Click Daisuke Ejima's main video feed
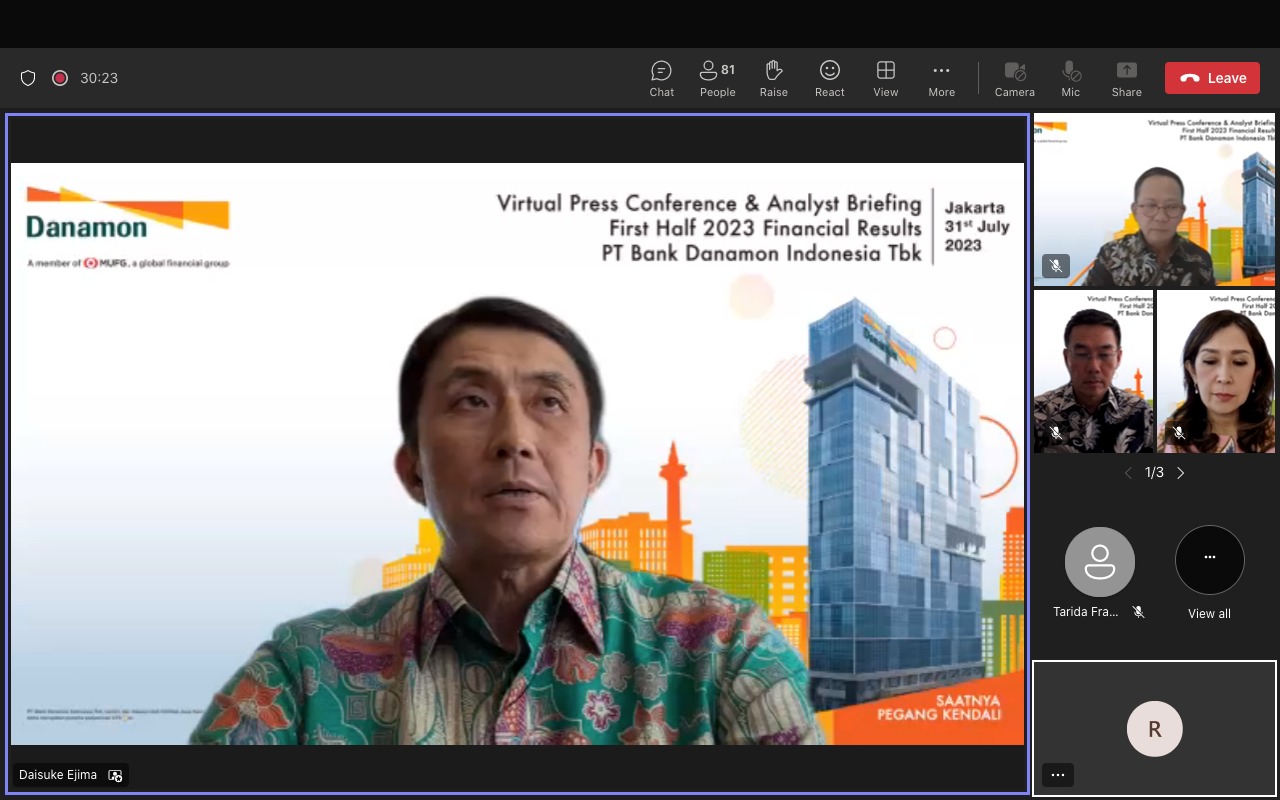 (x=517, y=454)
